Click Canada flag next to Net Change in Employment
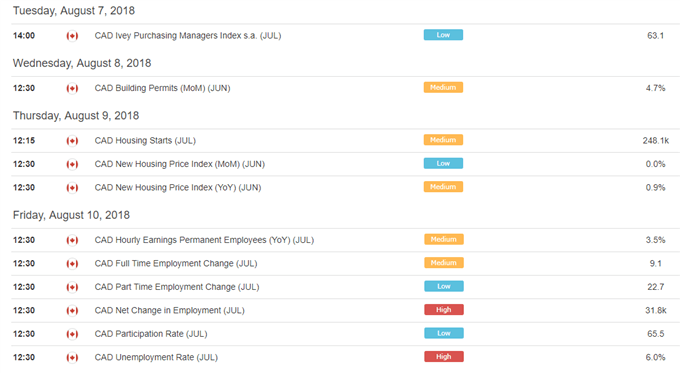The image size is (680, 373). [x=72, y=311]
